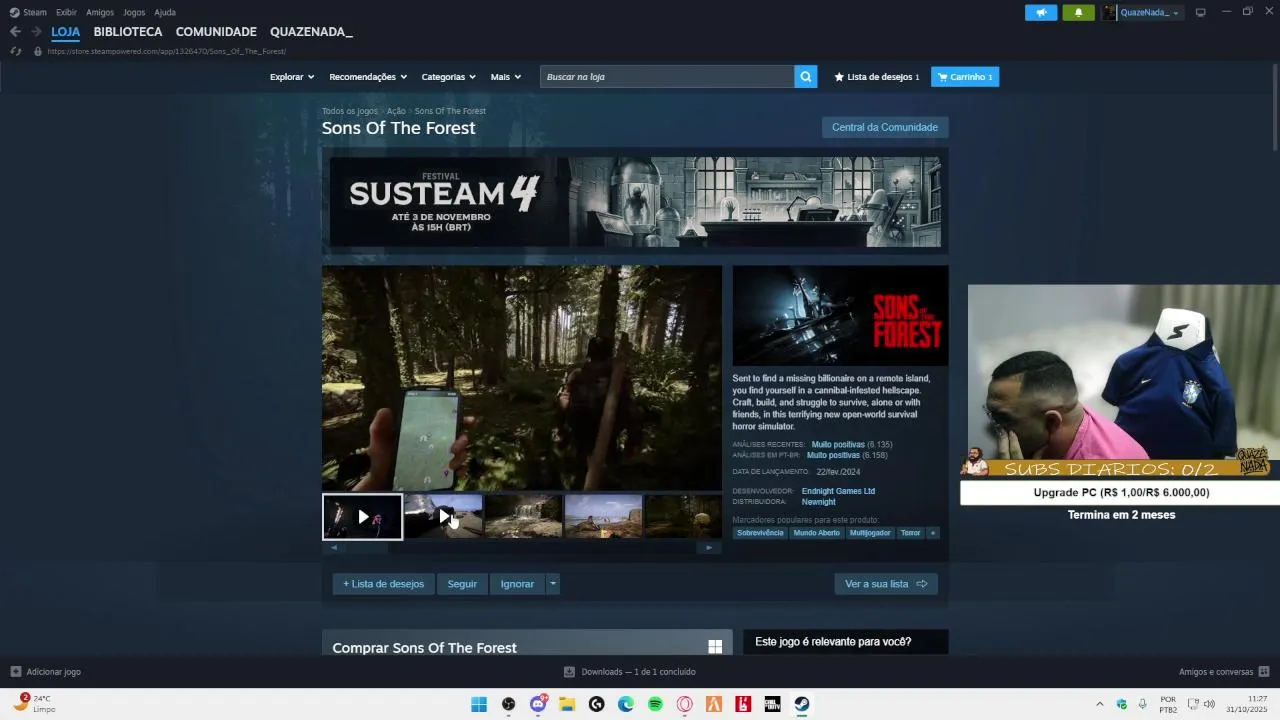Switch to the LOJA tab
The image size is (1280, 720).
tap(66, 32)
